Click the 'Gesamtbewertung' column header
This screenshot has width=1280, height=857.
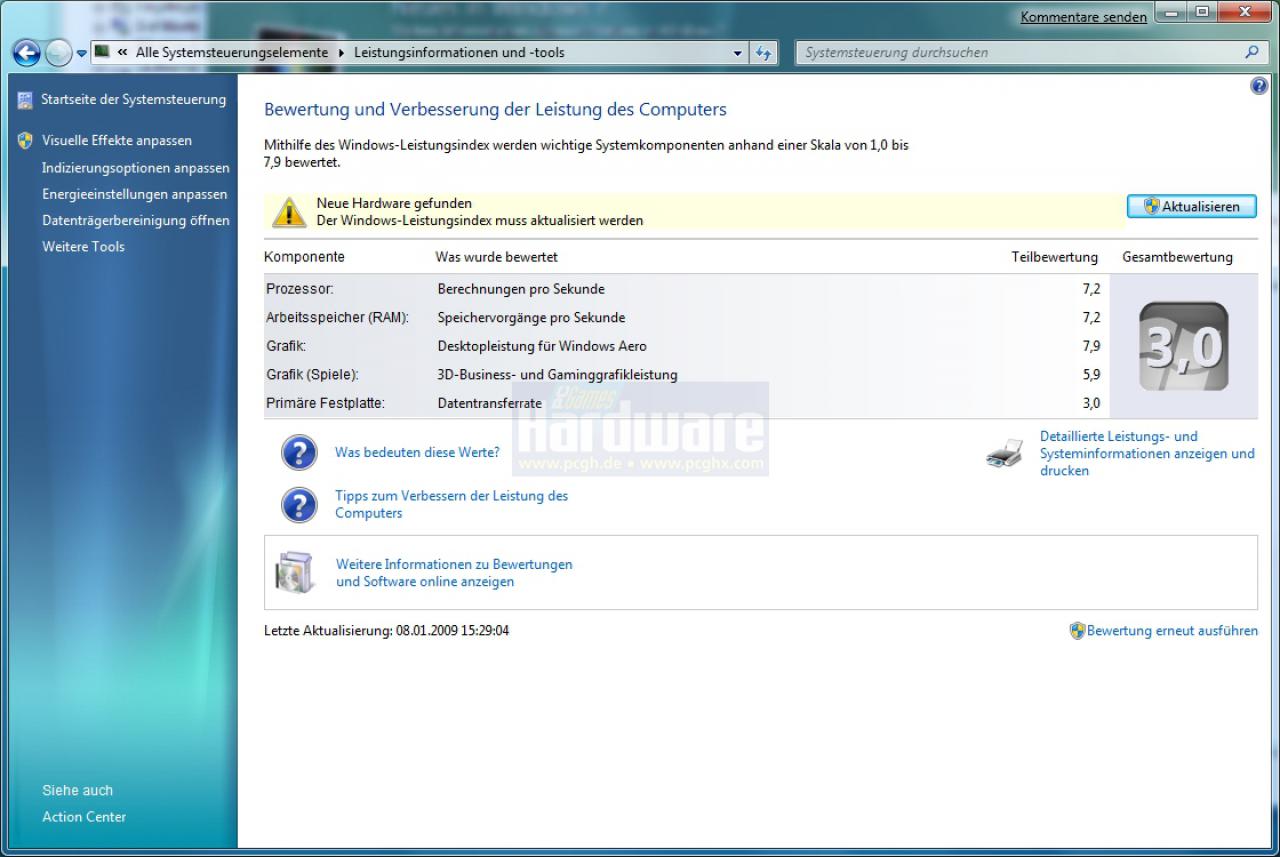(1177, 257)
